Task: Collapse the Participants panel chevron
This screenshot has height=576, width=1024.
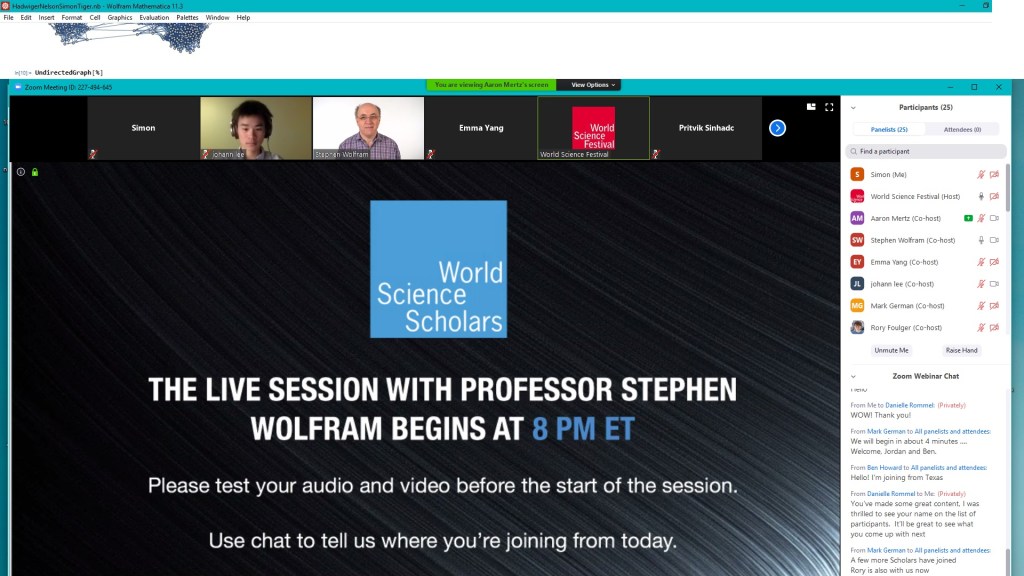Action: (853, 107)
